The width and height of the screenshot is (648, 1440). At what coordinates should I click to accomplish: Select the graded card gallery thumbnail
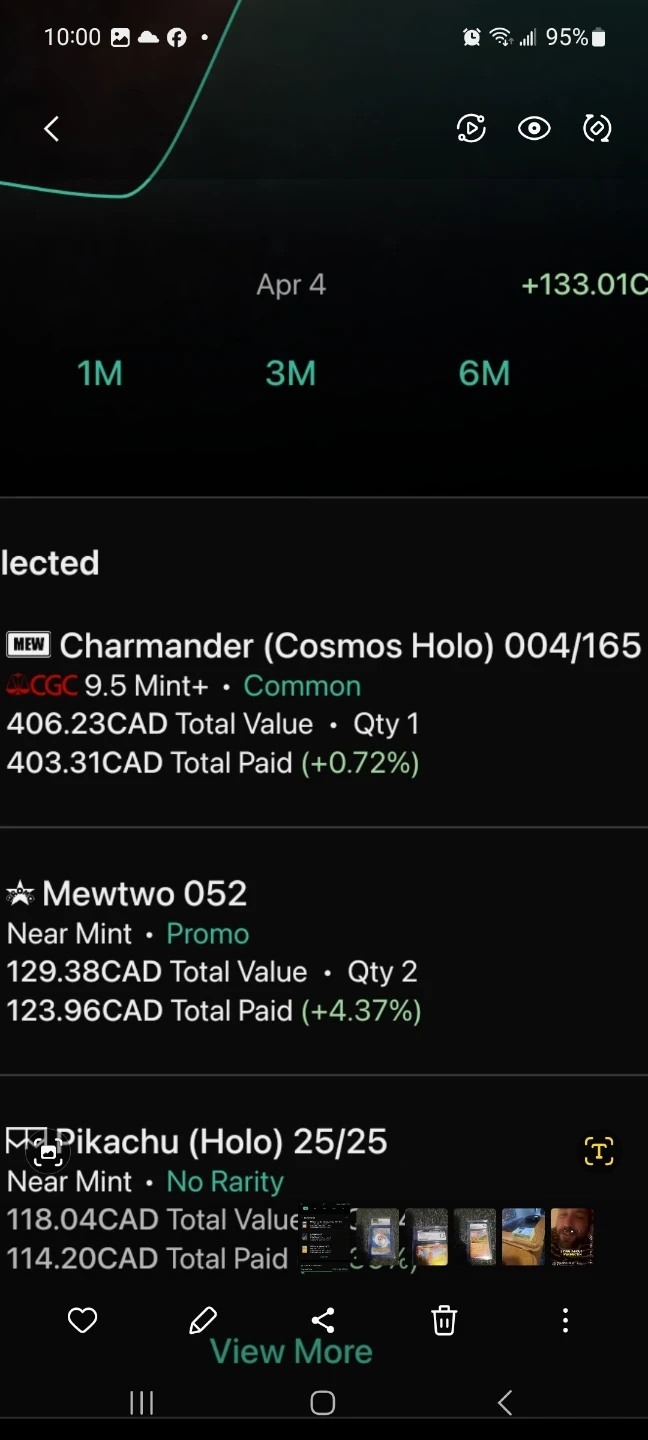(x=378, y=1237)
